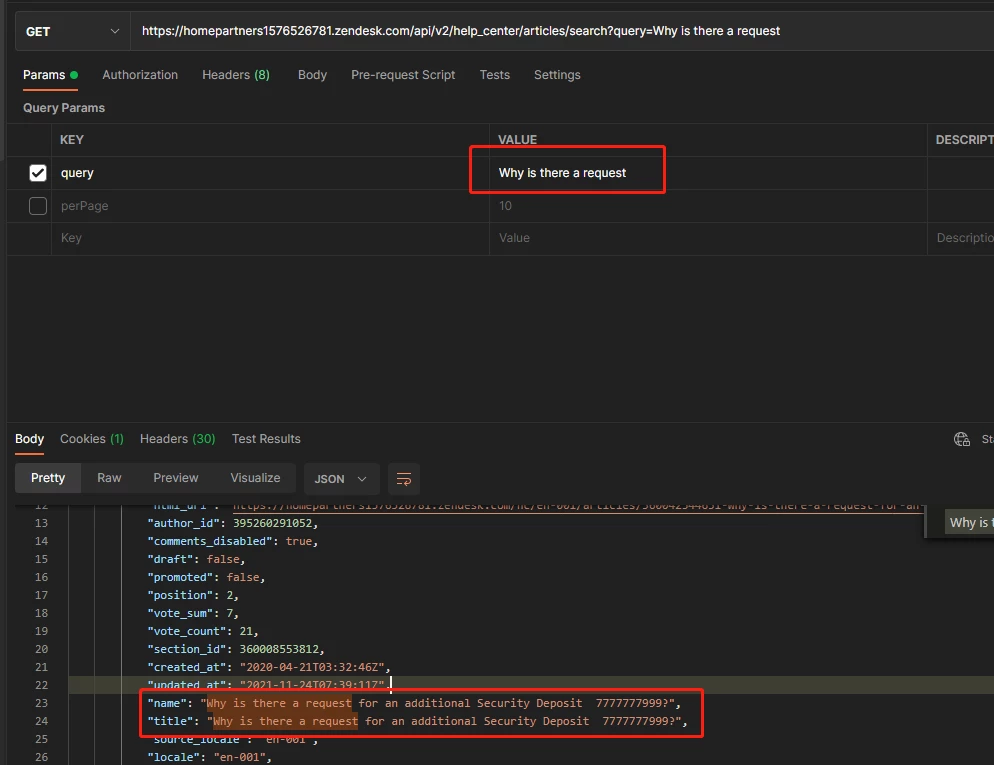Click the section_id value 360008553812
Screen dimensions: 994x765
(x=279, y=649)
